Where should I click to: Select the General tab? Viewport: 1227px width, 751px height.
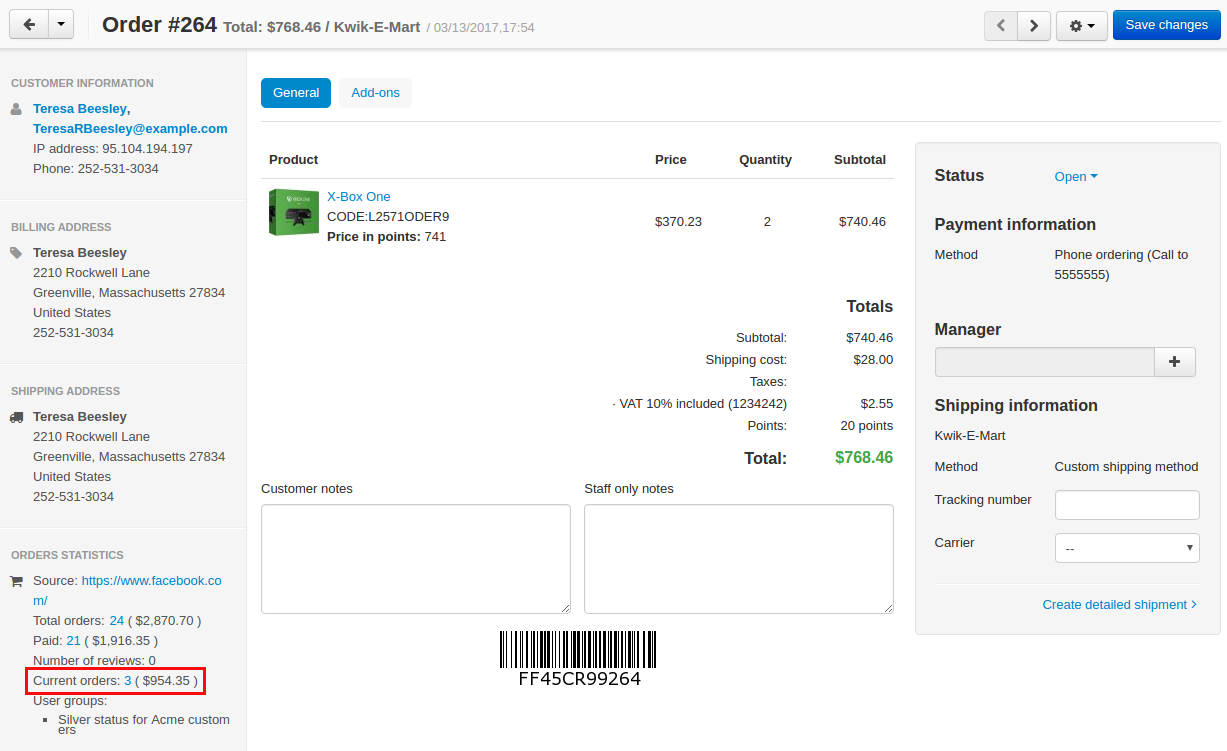point(296,93)
